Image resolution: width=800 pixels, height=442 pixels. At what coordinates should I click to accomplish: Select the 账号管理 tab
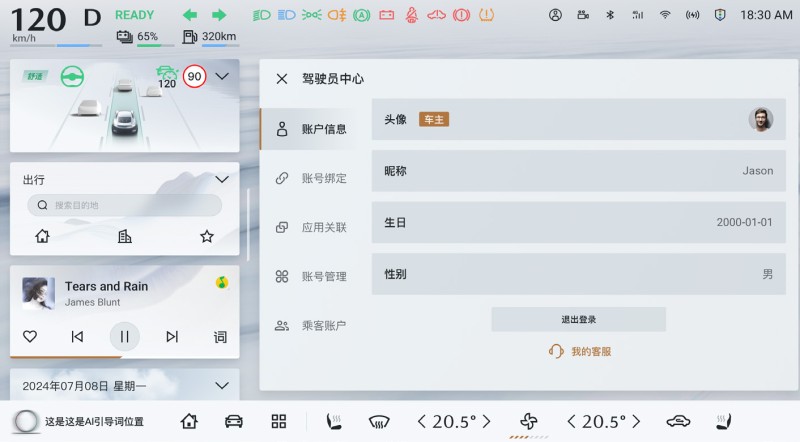pos(312,276)
